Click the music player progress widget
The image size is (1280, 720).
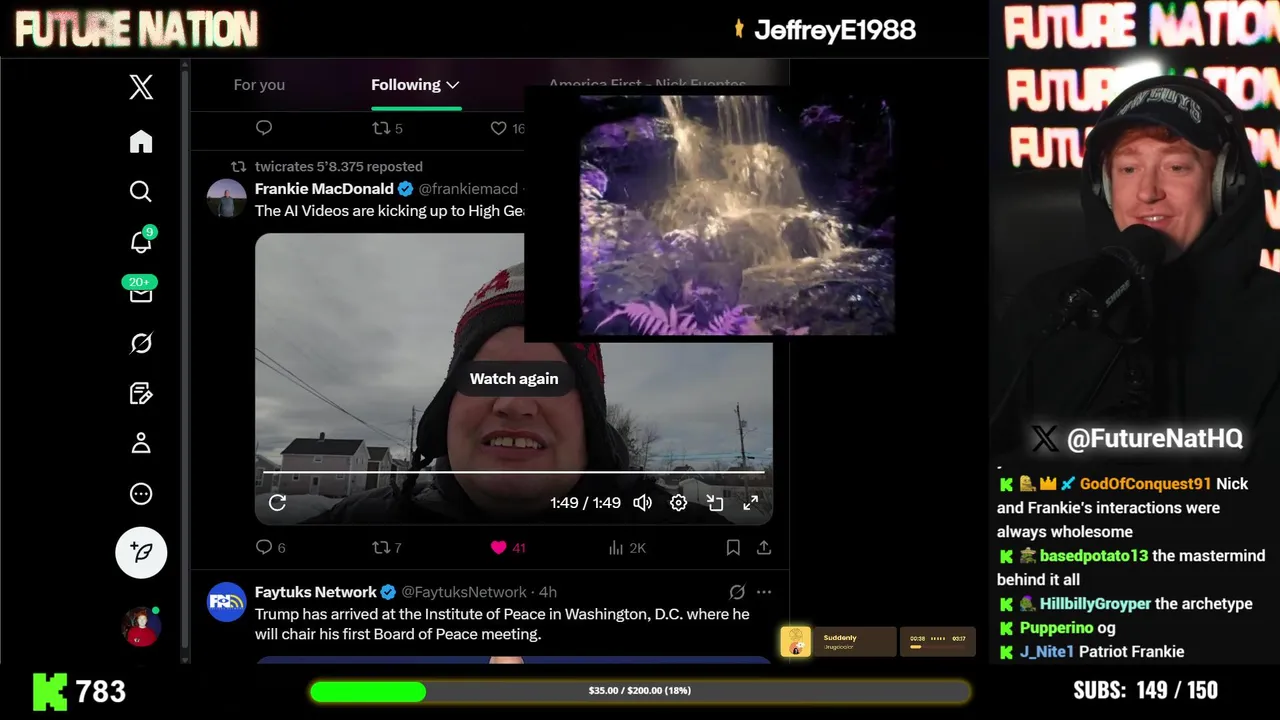(938, 642)
